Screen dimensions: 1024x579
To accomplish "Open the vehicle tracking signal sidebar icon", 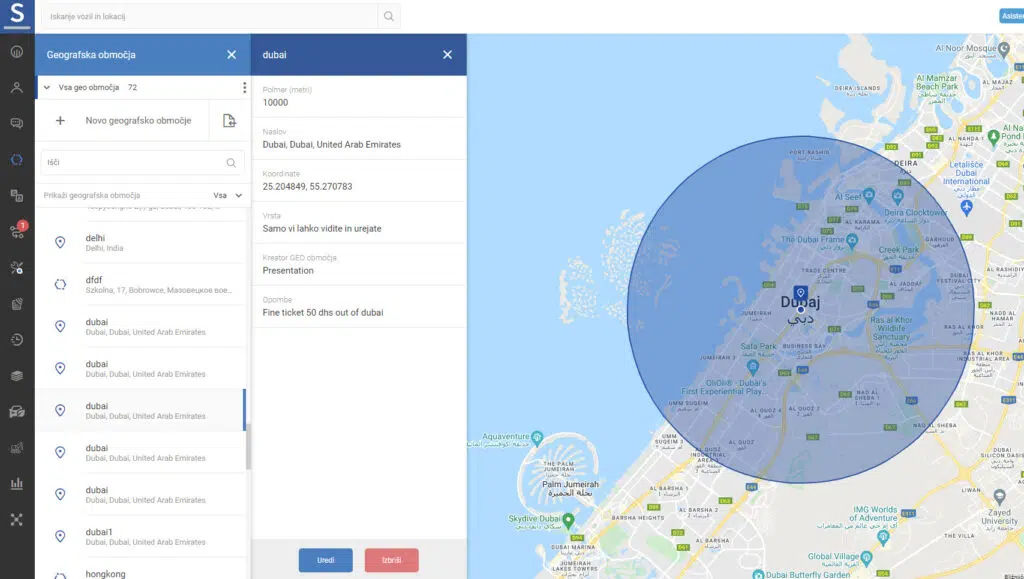I will [x=17, y=448].
